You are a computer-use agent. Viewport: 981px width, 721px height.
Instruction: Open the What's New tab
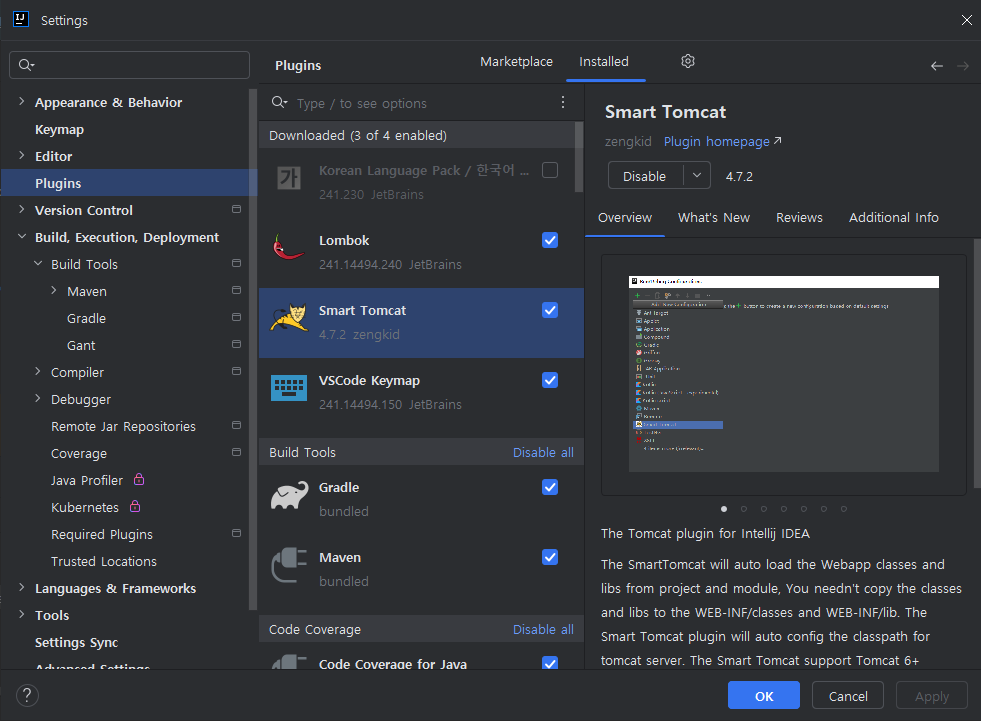[x=713, y=217]
